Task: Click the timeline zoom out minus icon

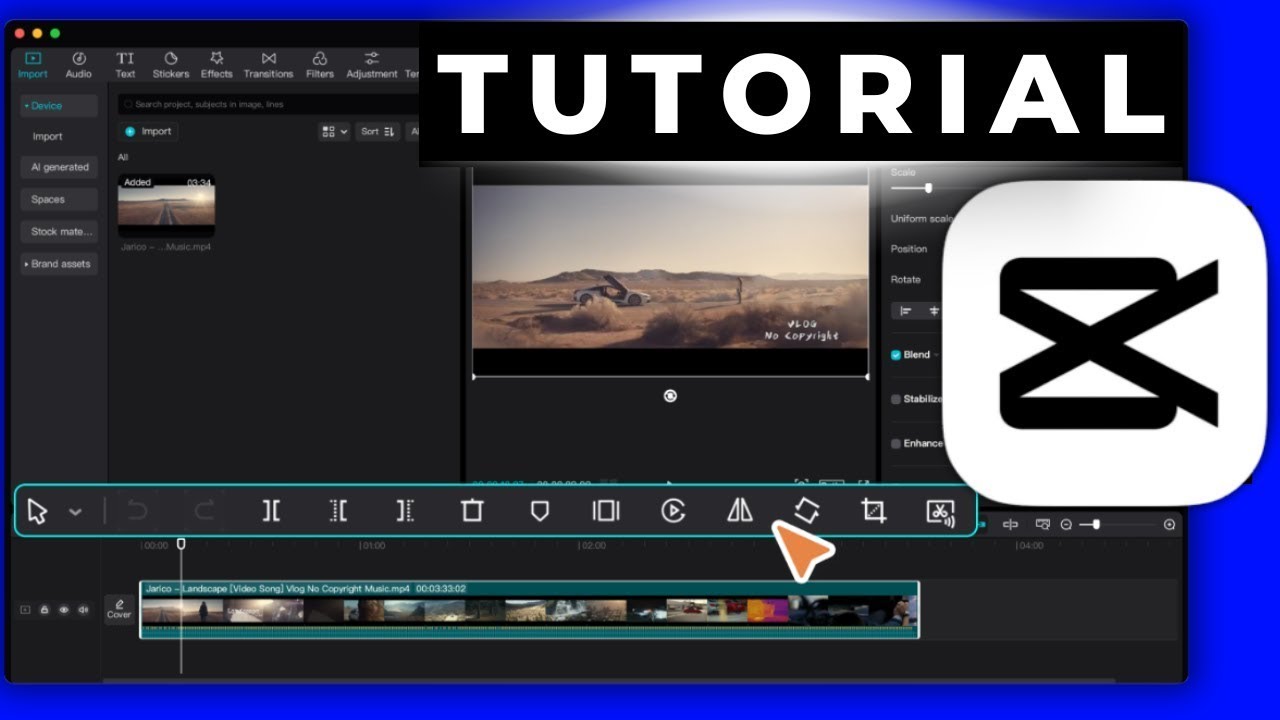Action: [x=1066, y=525]
